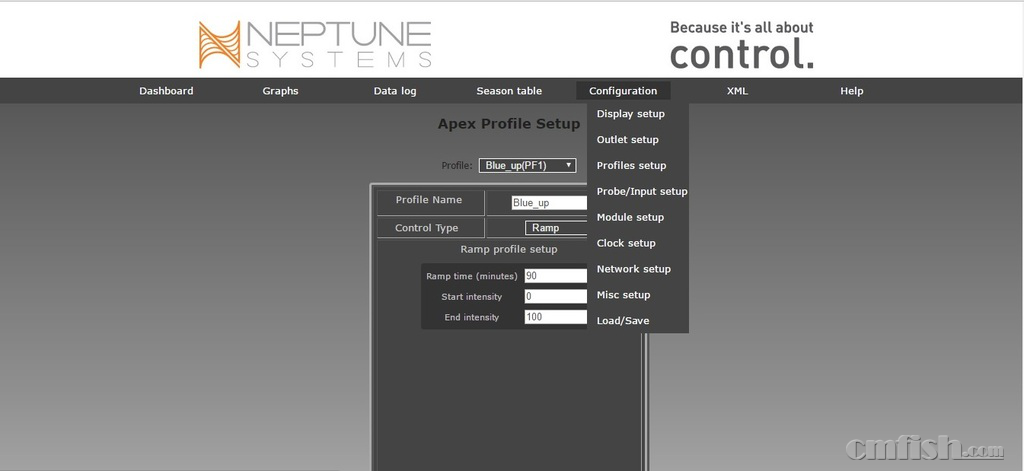Choose Network setup

pyautogui.click(x=633, y=269)
